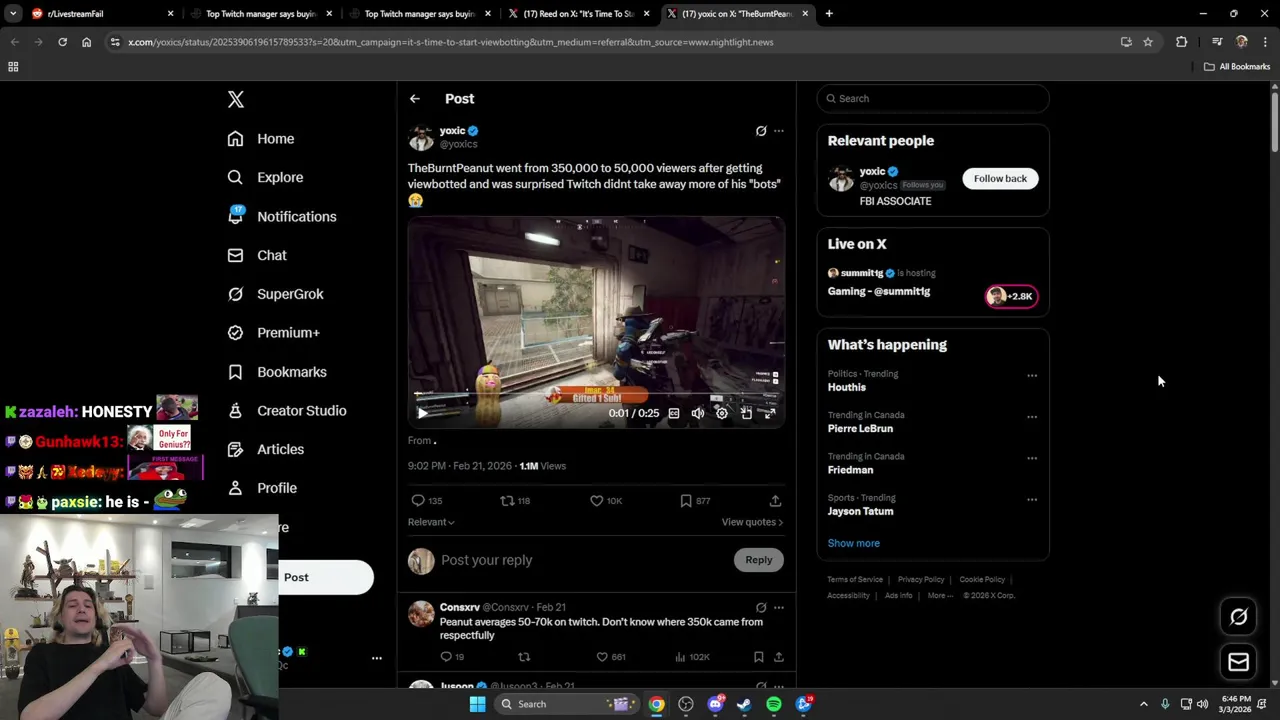Open Chat from sidebar
Viewport: 1280px width, 720px height.
point(257,256)
